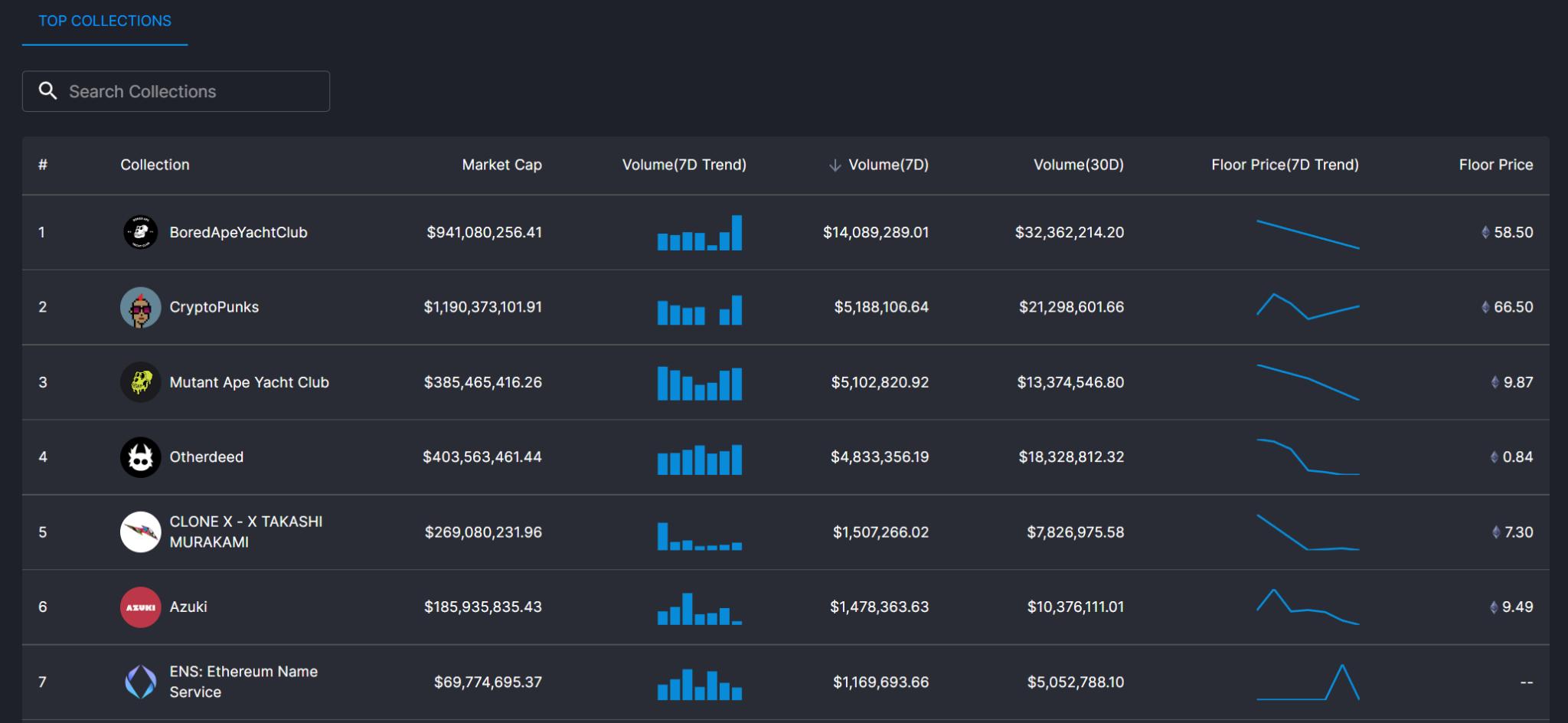
Task: Click the CryptoPunks avatar icon
Action: pyautogui.click(x=140, y=307)
